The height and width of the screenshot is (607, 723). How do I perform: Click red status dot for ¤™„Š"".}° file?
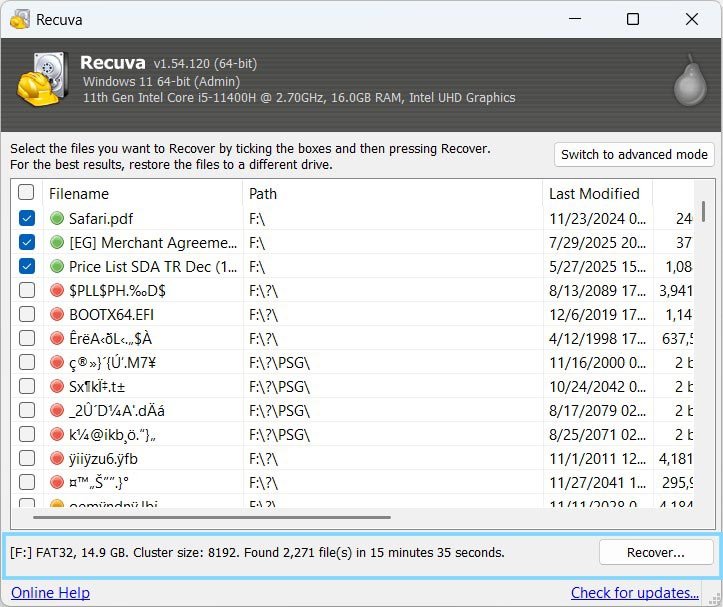tap(57, 482)
